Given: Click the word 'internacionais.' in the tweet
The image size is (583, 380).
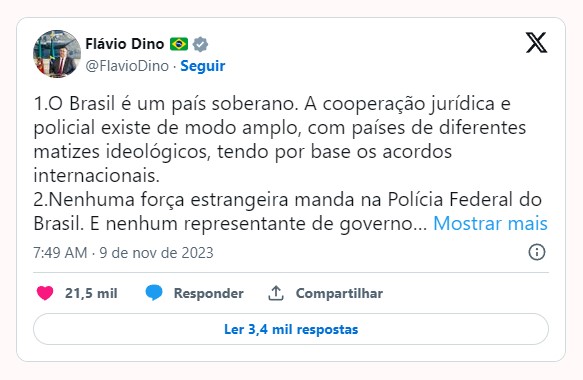Looking at the screenshot, I should pyautogui.click(x=97, y=175).
